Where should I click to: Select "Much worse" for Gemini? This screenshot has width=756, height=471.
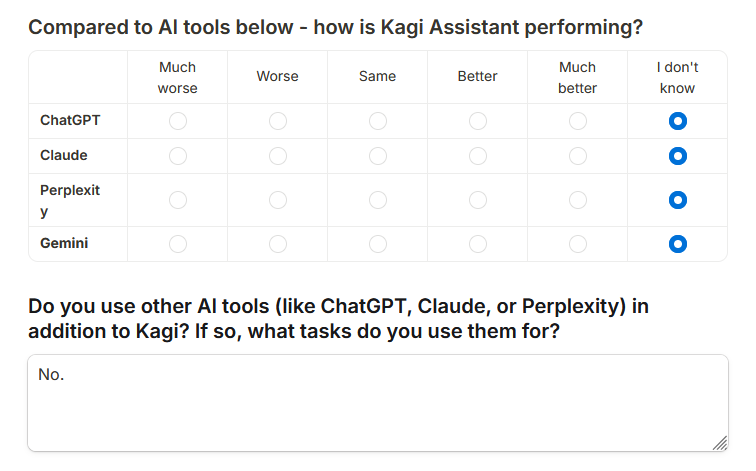178,243
